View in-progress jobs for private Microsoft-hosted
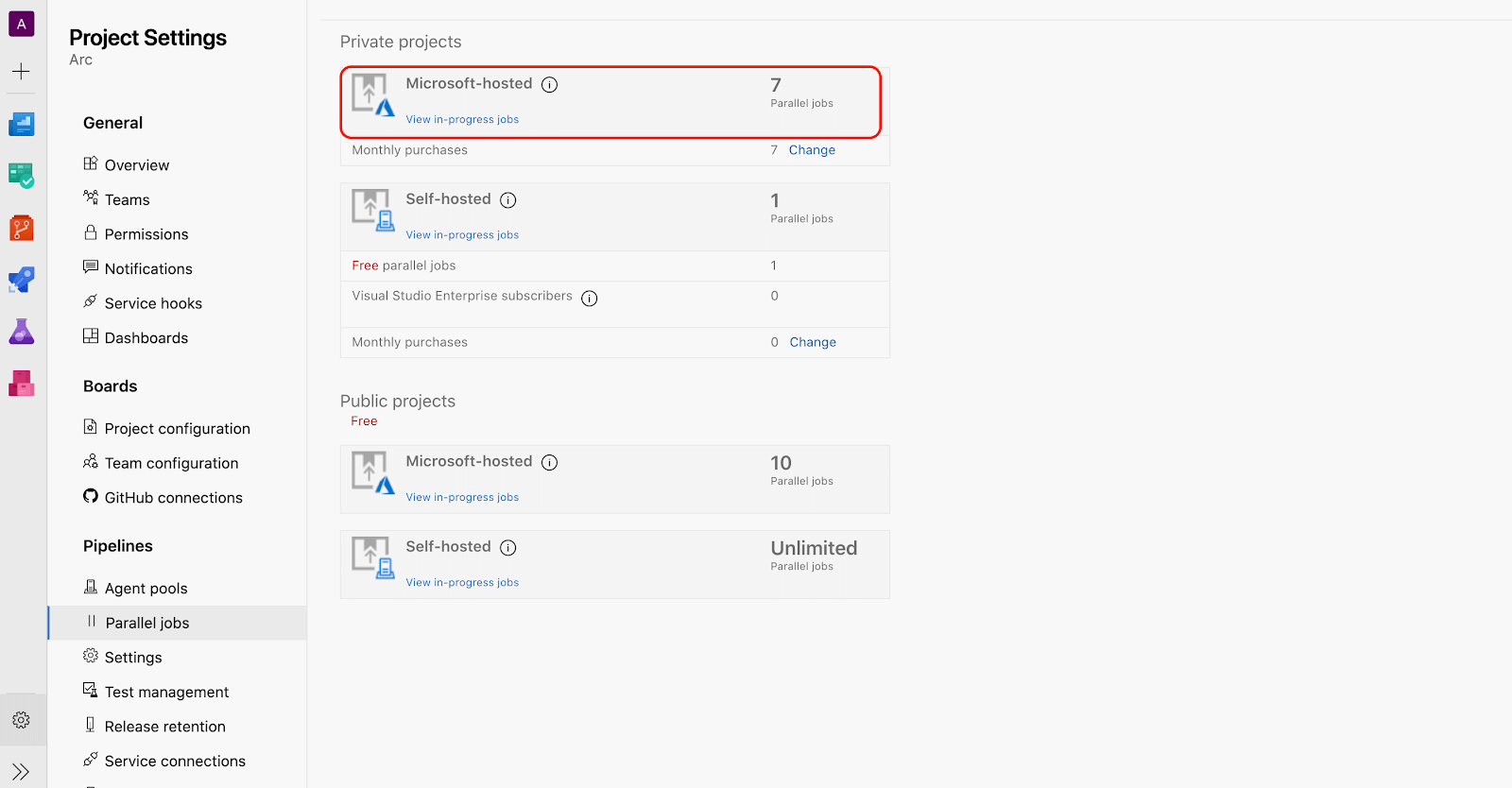1512x788 pixels. click(x=462, y=119)
